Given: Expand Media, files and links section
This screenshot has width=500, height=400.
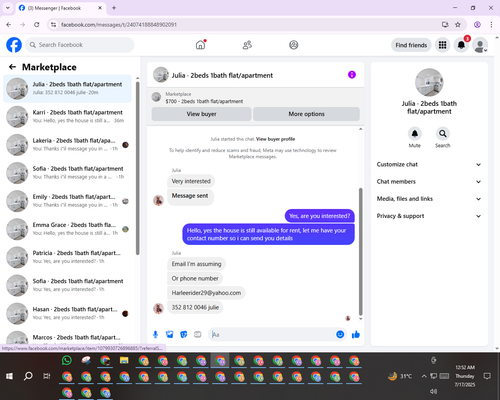Looking at the screenshot, I should pos(429,199).
